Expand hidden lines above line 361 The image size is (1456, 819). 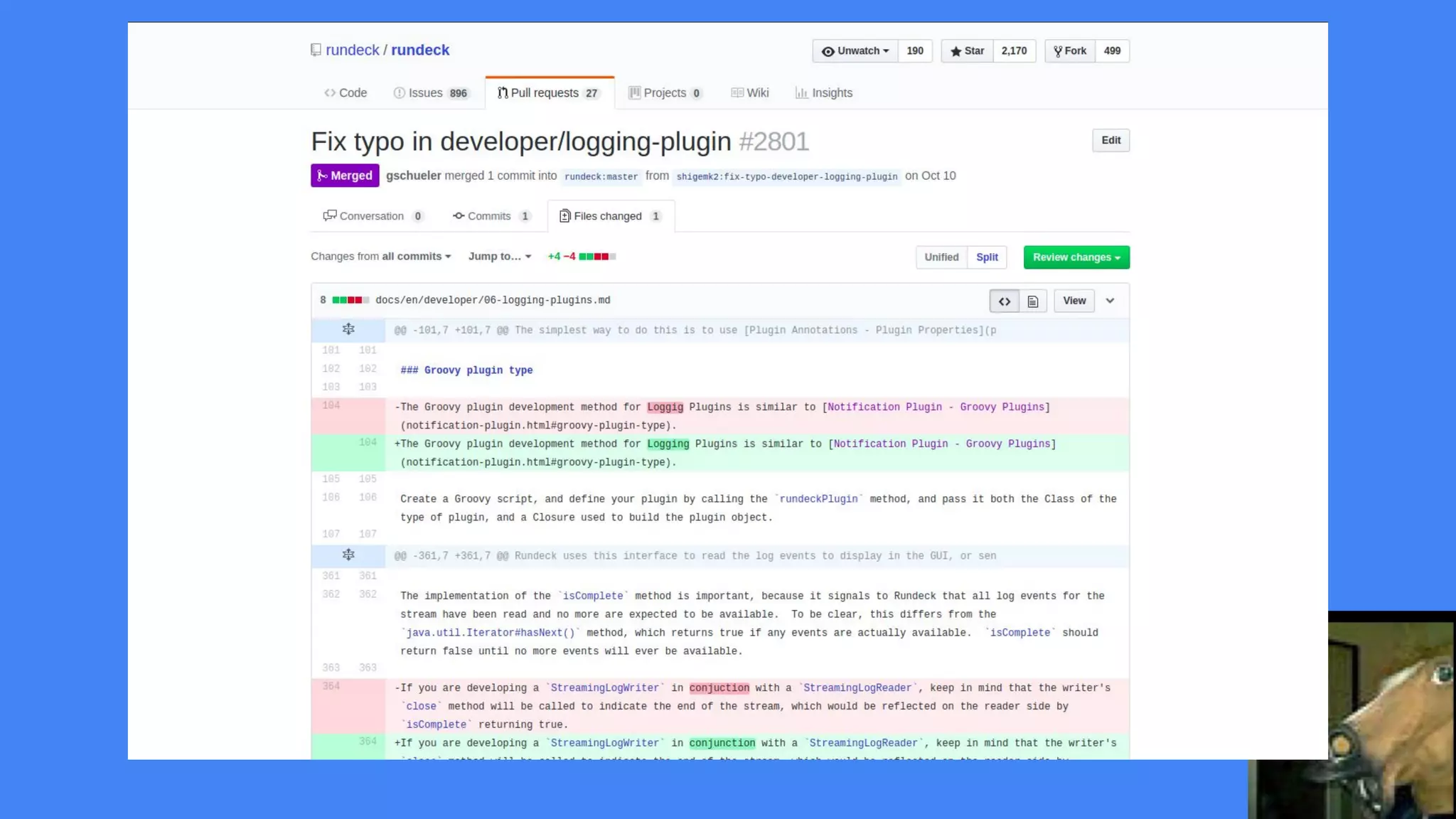(348, 555)
